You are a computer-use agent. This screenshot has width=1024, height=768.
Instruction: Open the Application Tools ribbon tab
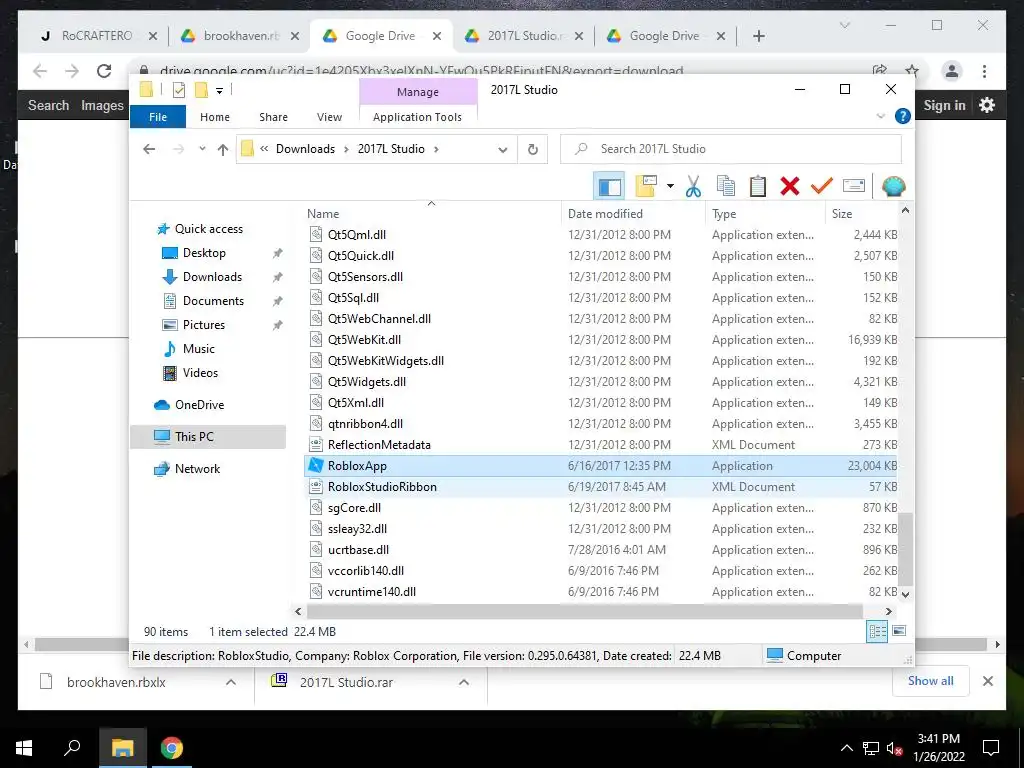click(x=417, y=117)
